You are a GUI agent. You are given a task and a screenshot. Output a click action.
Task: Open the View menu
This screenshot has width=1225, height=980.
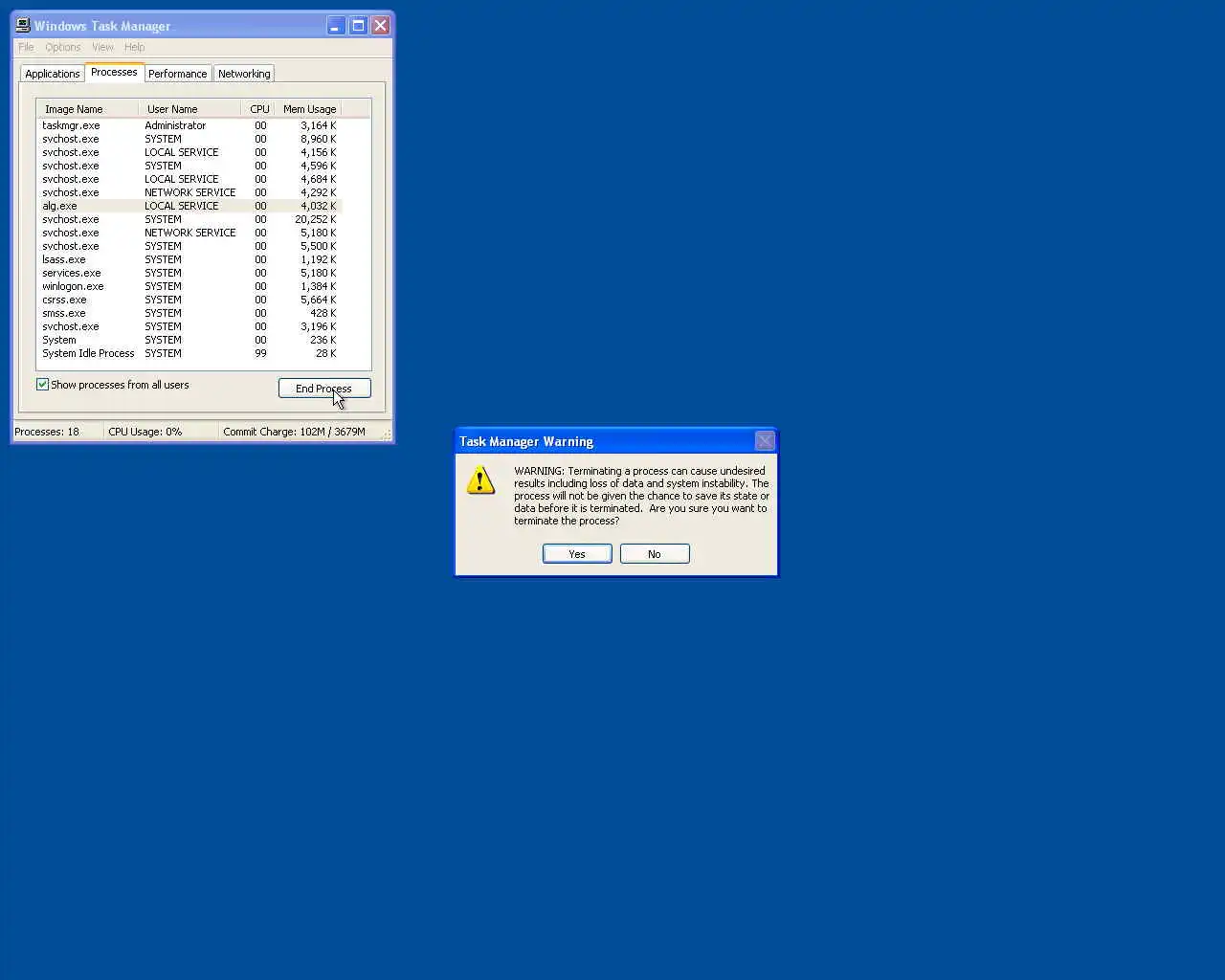(x=102, y=47)
